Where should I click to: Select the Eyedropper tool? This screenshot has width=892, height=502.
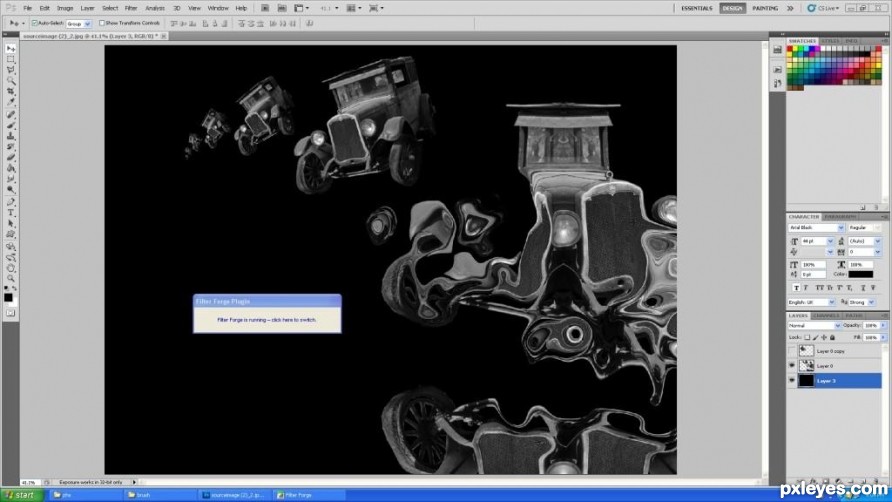[x=11, y=103]
